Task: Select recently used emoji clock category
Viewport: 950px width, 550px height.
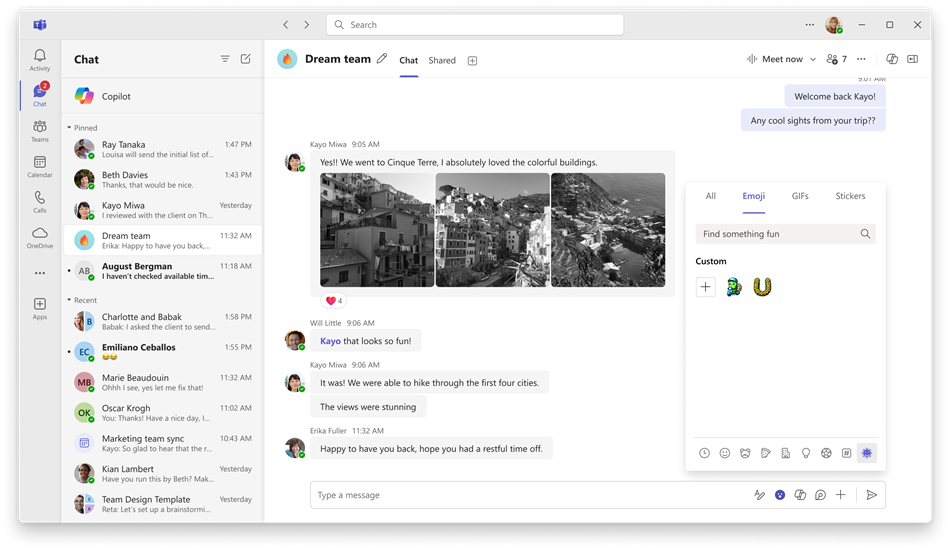Action: (x=704, y=453)
